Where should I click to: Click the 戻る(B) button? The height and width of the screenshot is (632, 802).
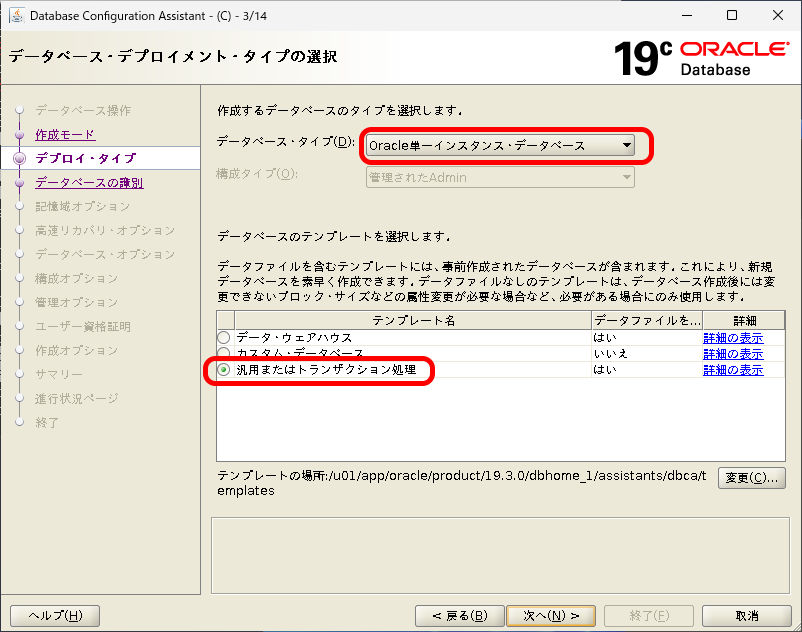click(x=459, y=615)
